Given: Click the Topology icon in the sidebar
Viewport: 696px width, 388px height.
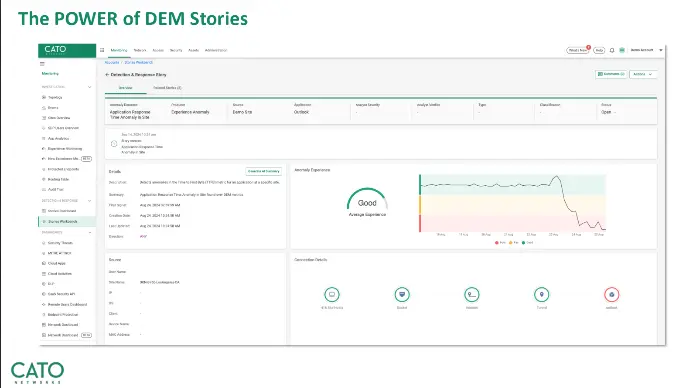Looking at the screenshot, I should pyautogui.click(x=44, y=97).
